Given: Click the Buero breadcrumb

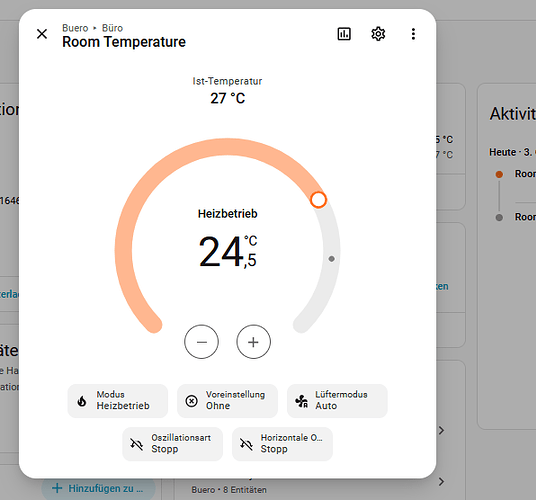Looking at the screenshot, I should [75, 28].
